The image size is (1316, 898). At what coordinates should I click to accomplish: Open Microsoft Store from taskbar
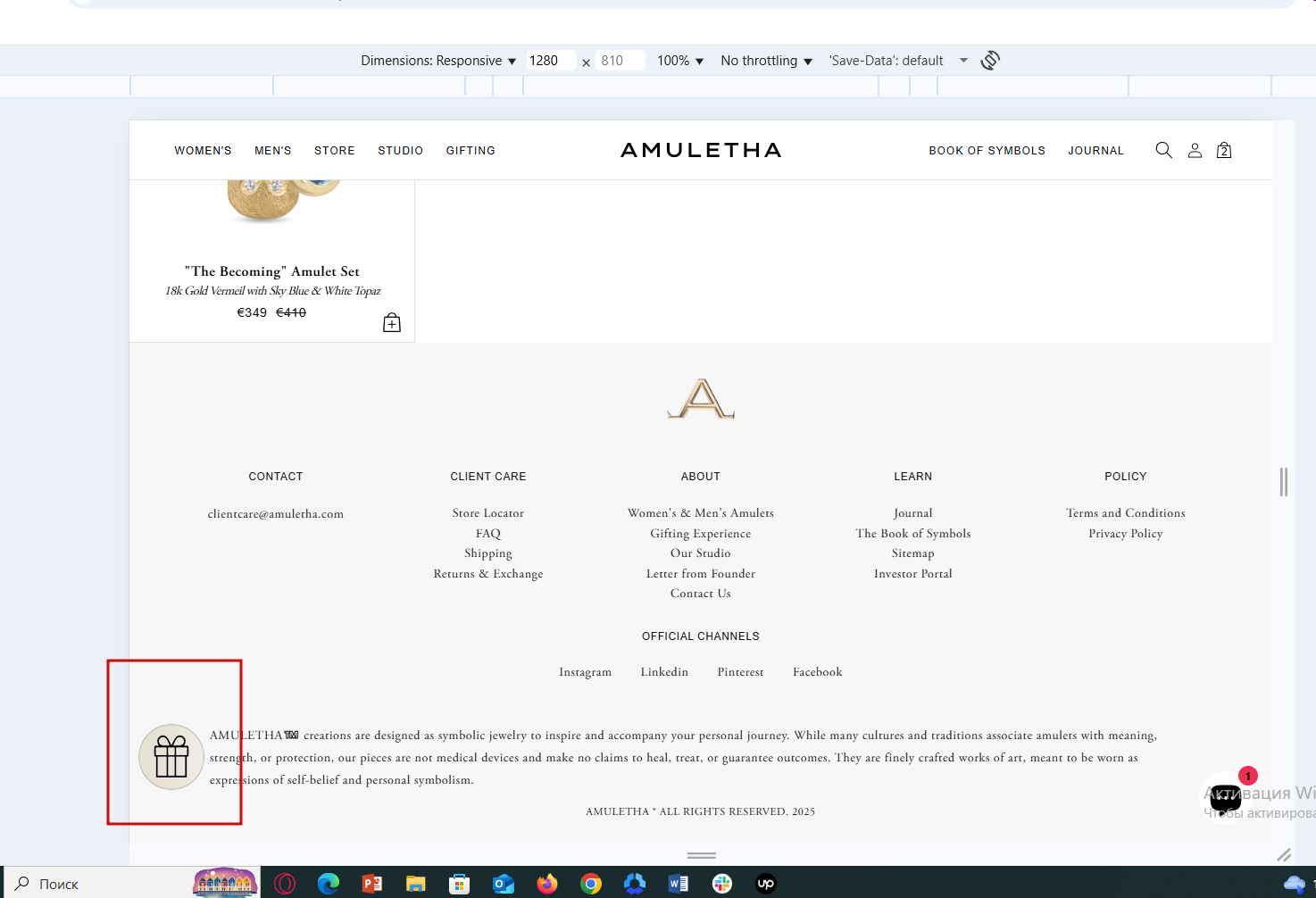point(460,884)
